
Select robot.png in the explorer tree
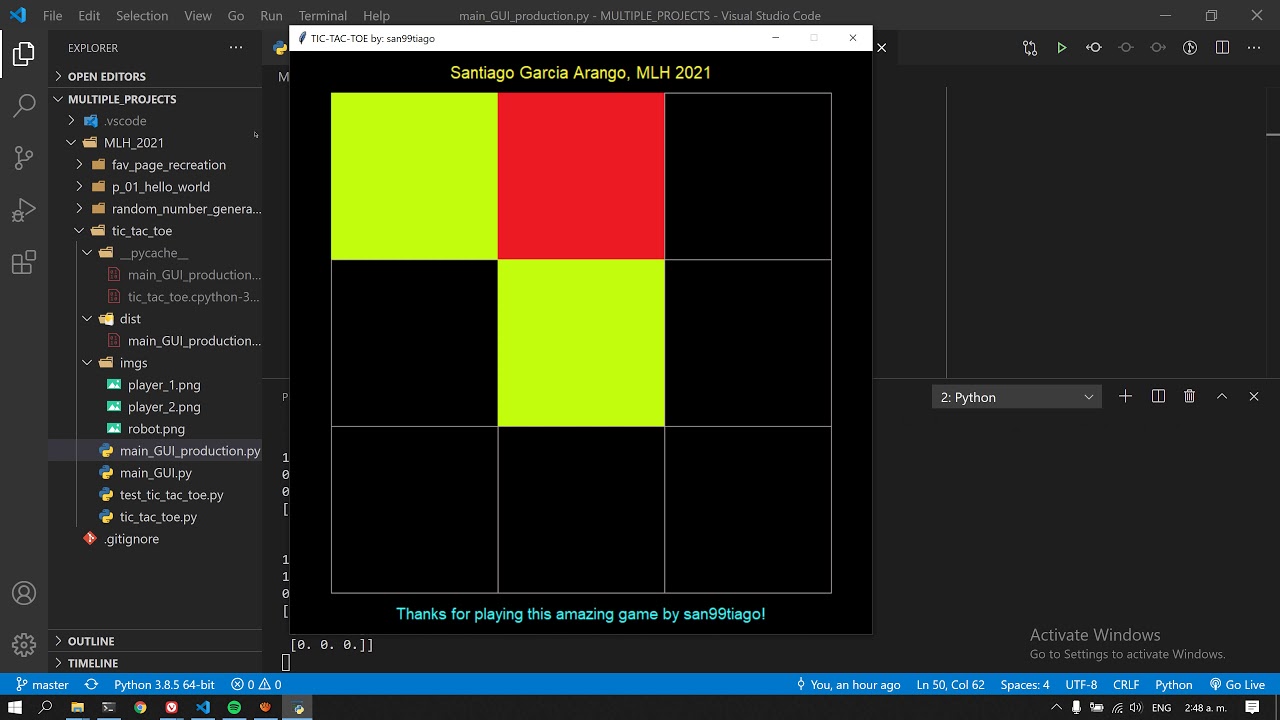click(x=155, y=429)
